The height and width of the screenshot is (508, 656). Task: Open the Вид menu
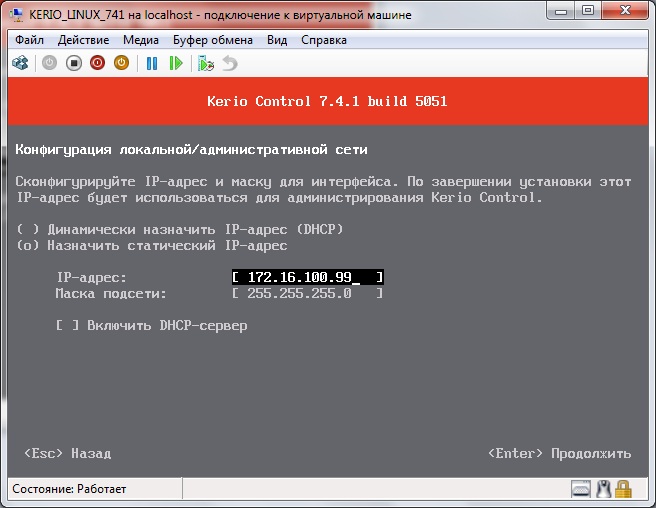point(277,40)
